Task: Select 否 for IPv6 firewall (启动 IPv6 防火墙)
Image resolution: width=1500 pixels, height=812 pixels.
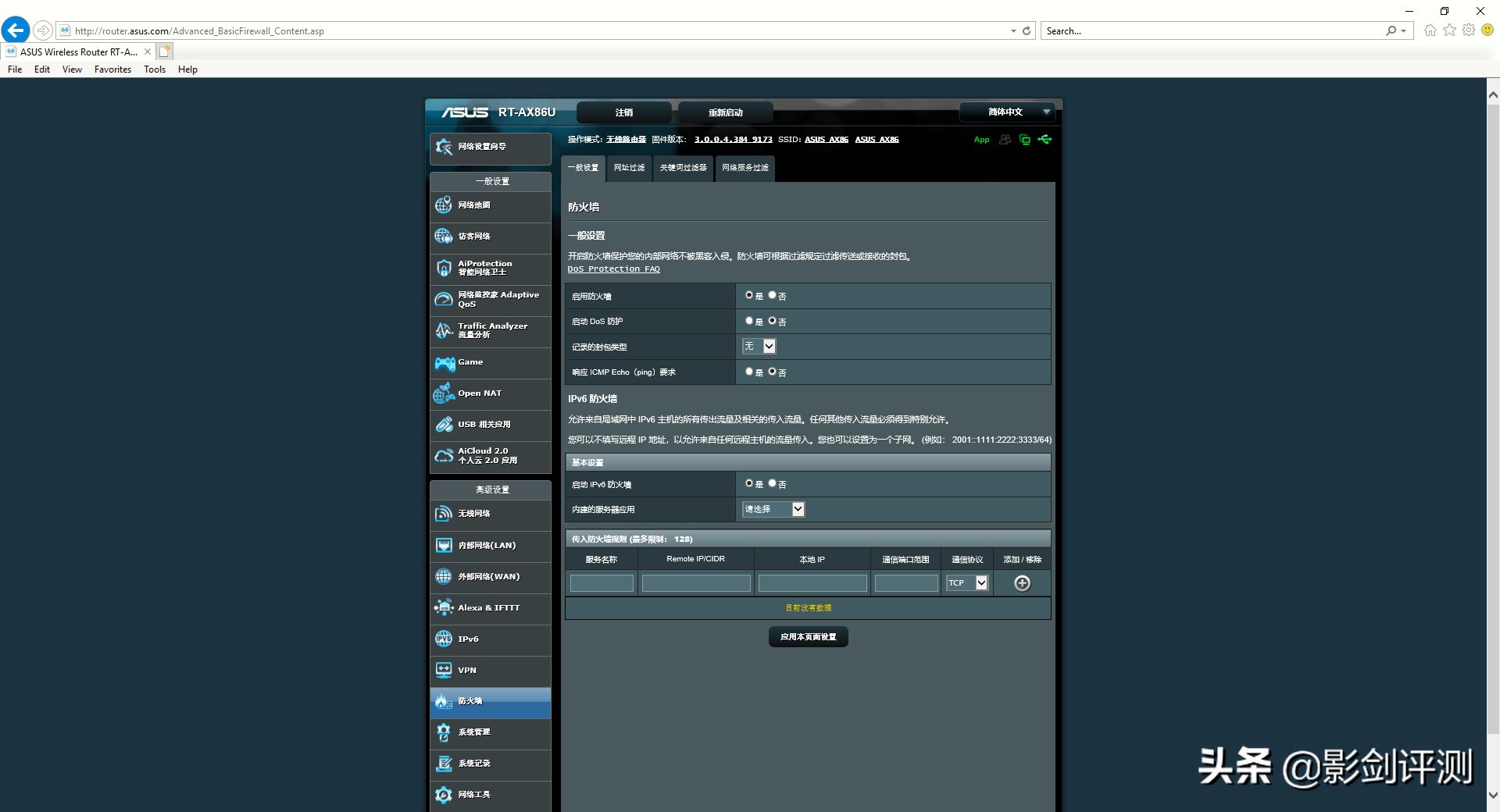Action: tap(772, 483)
